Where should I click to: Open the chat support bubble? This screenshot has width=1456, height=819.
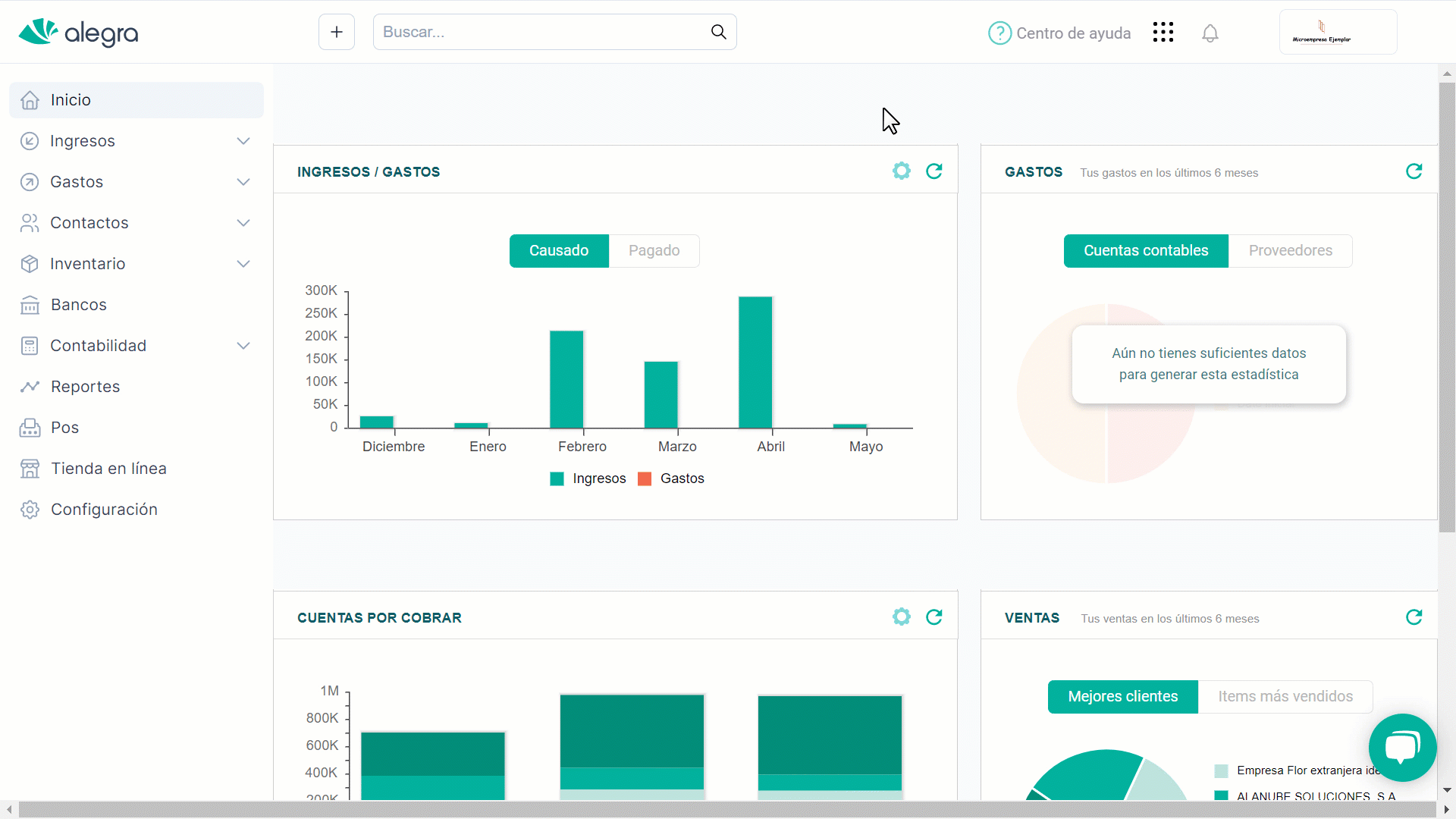pos(1402,747)
